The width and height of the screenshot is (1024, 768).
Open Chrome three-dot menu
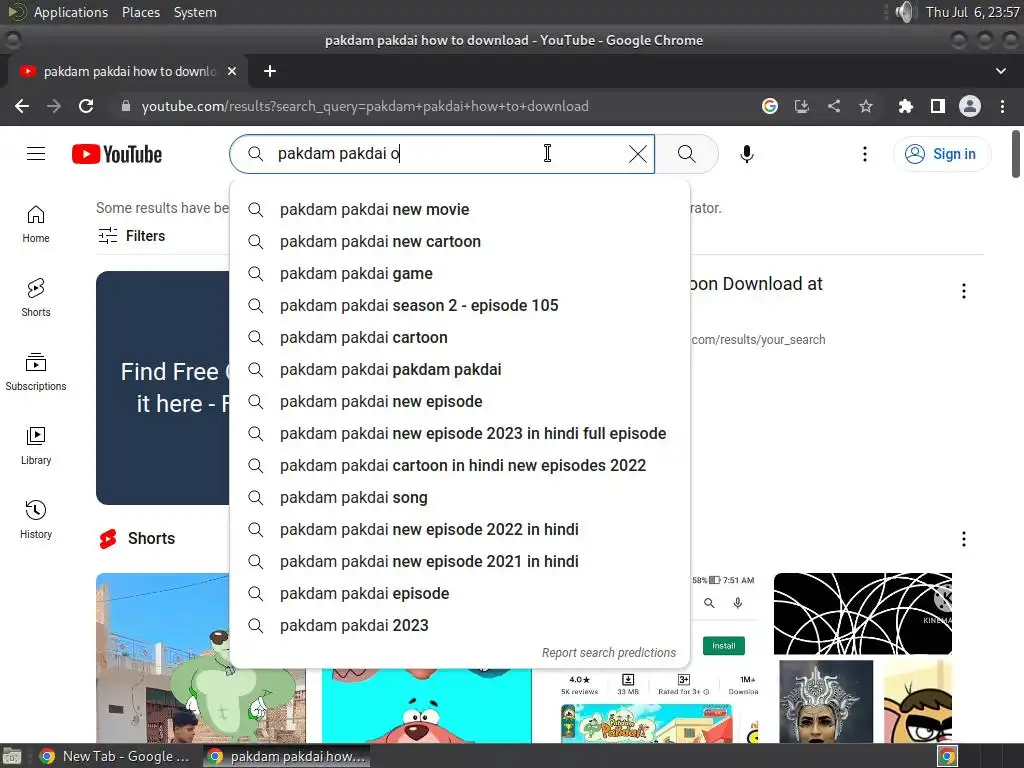[x=1002, y=106]
